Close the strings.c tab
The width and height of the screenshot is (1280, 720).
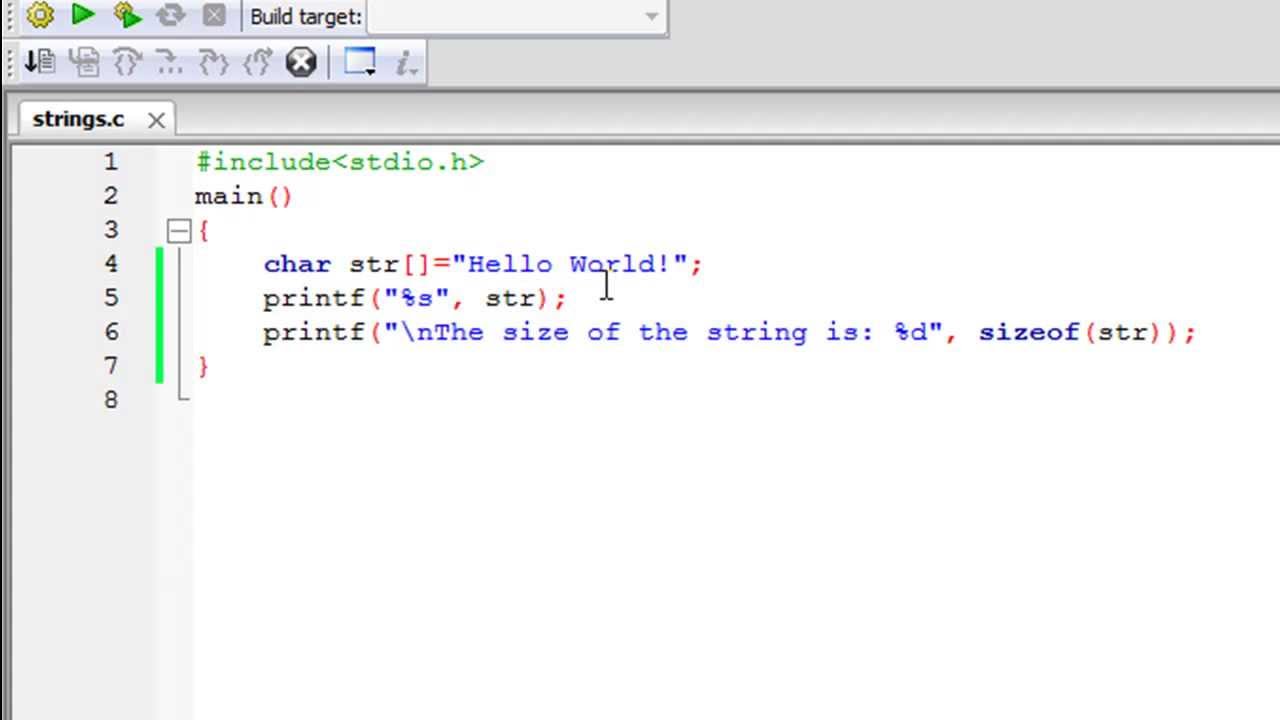(x=156, y=120)
